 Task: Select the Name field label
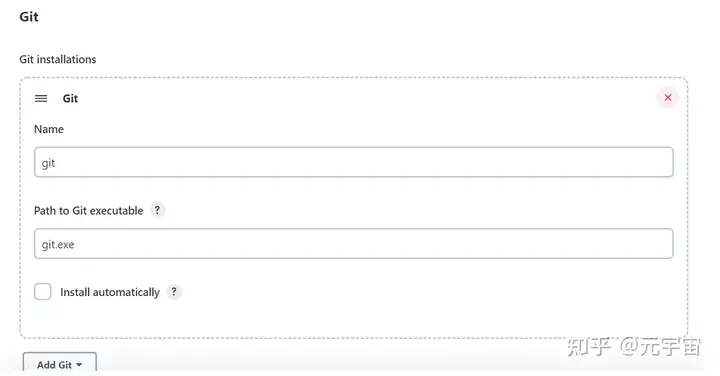click(49, 129)
